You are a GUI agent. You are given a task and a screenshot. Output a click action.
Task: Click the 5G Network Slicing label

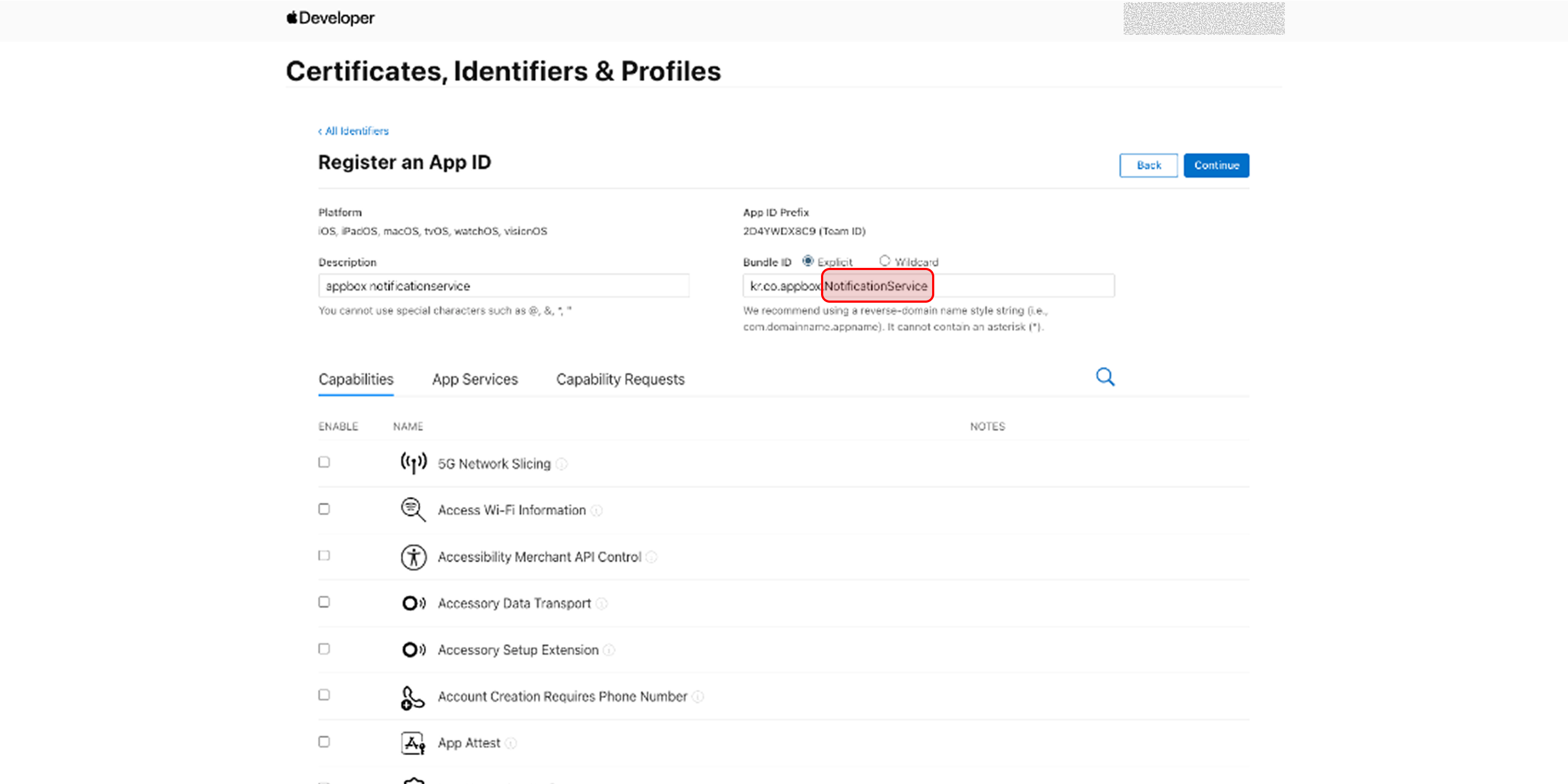494,464
